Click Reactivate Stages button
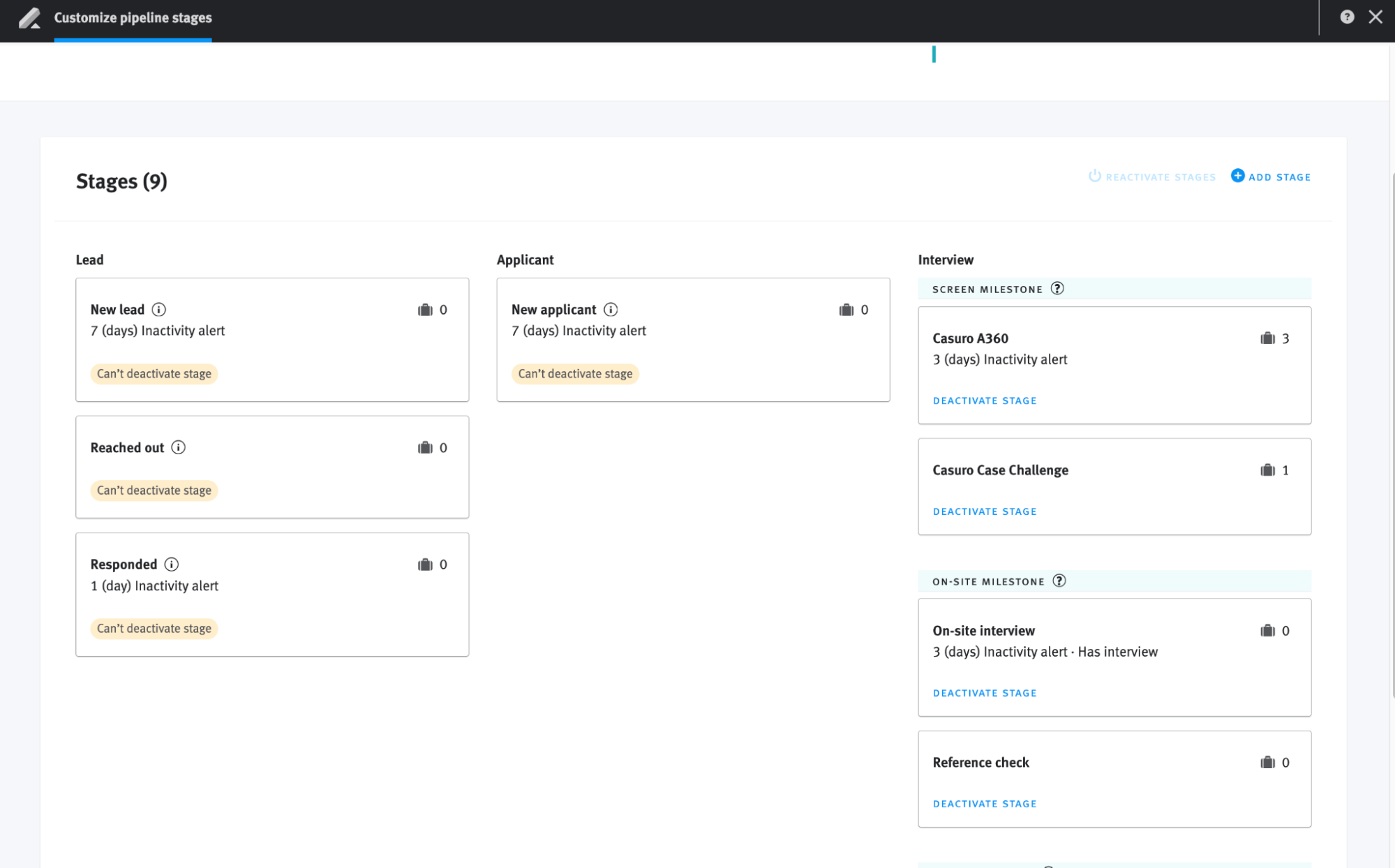Viewport: 1395px width, 868px height. tap(1152, 177)
